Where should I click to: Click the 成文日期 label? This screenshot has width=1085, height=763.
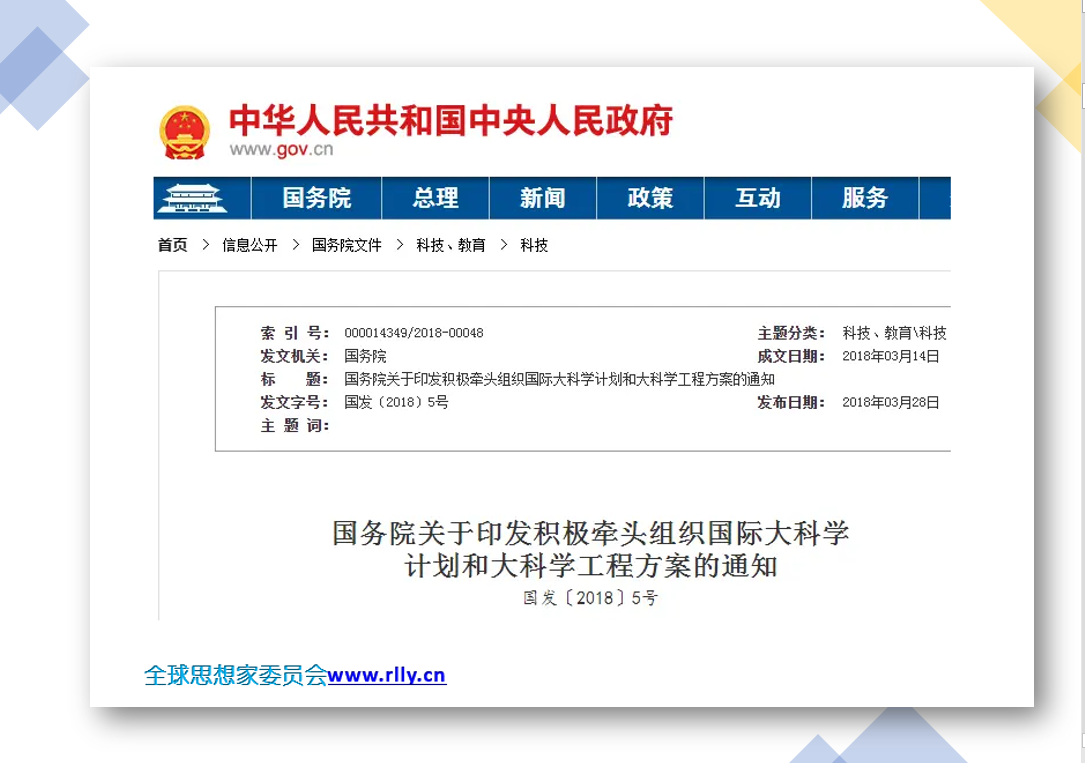tap(791, 356)
